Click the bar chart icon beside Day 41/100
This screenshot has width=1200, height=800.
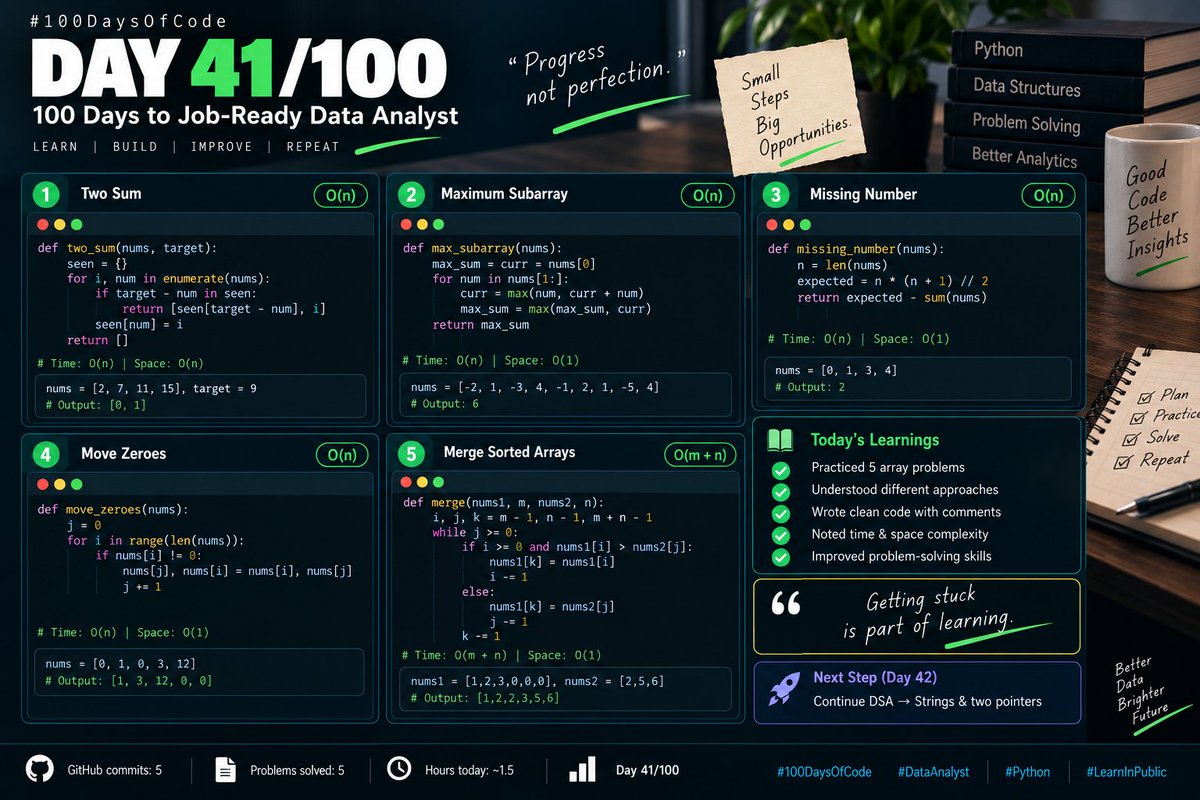click(x=582, y=768)
